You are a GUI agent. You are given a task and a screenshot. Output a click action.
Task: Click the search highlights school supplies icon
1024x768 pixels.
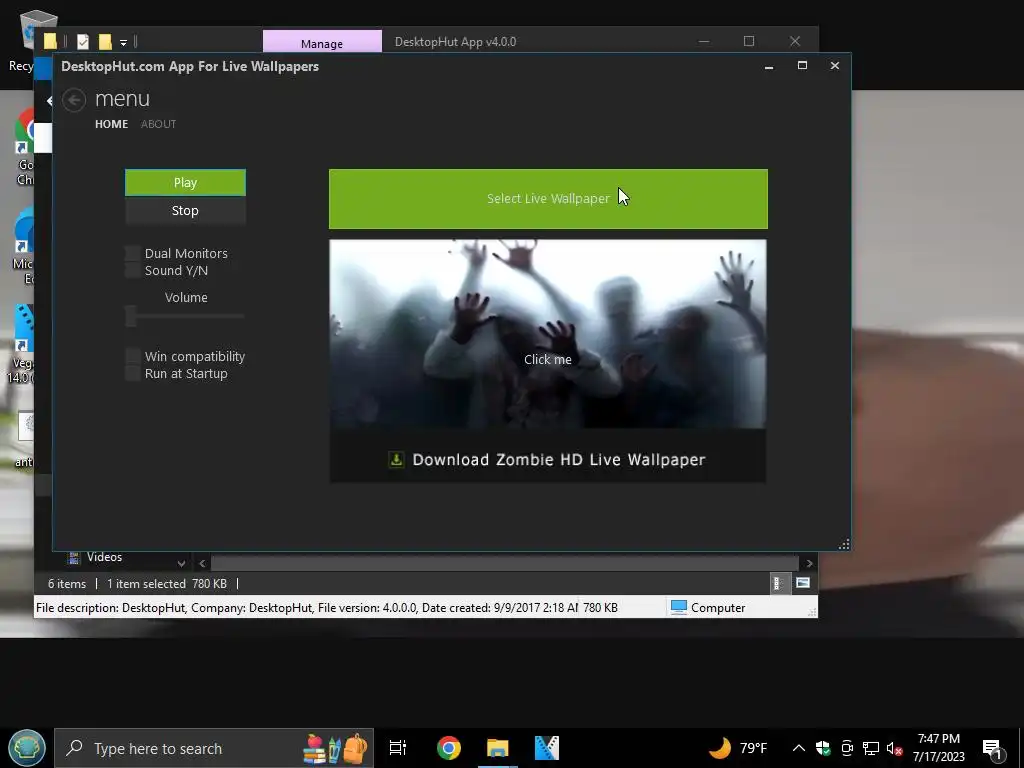pos(336,748)
